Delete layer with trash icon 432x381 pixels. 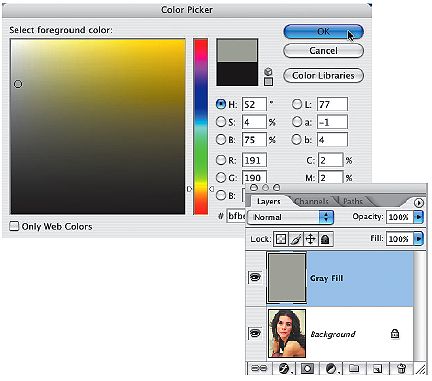click(402, 368)
